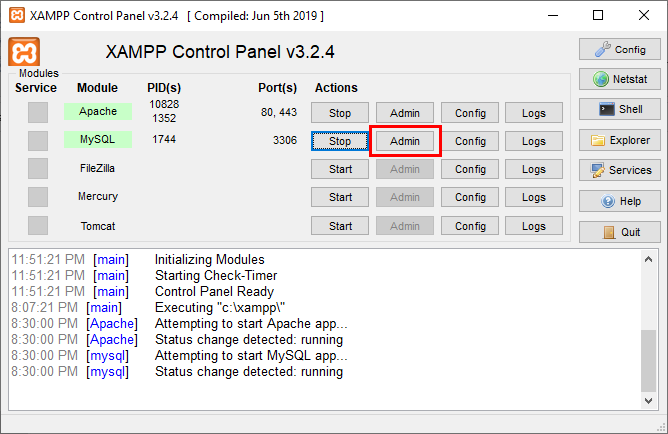
Task: Open Netstat via the globe icon
Action: (x=619, y=79)
